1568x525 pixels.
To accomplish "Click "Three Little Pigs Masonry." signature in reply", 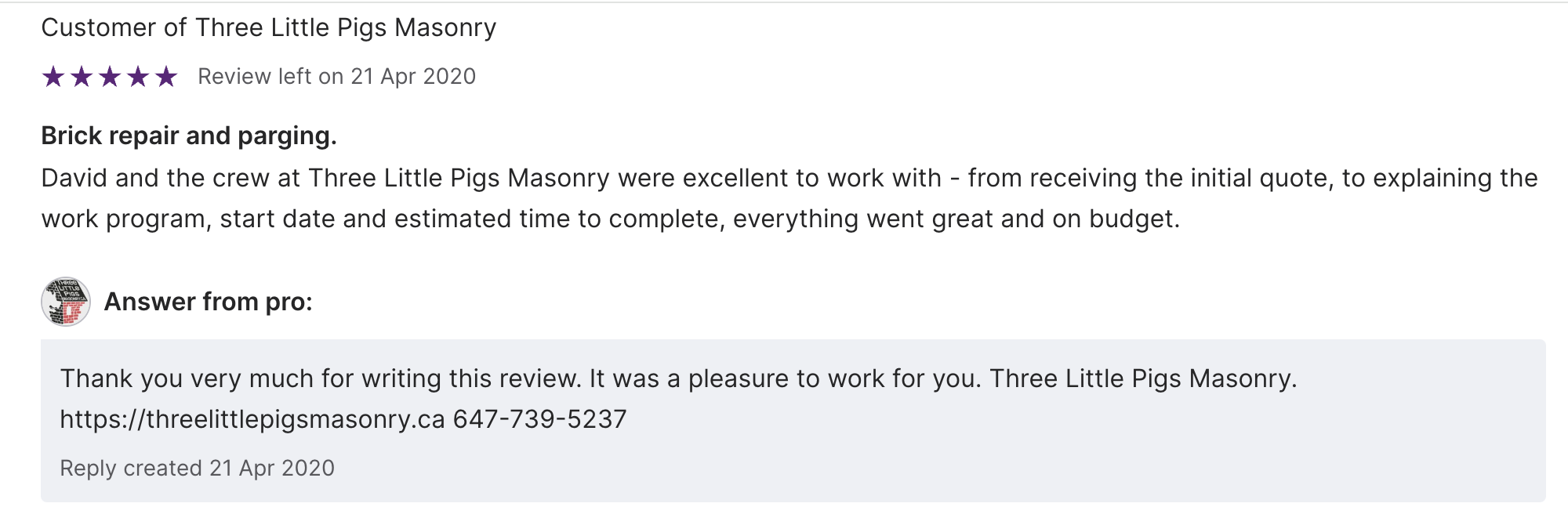I will click(1143, 378).
